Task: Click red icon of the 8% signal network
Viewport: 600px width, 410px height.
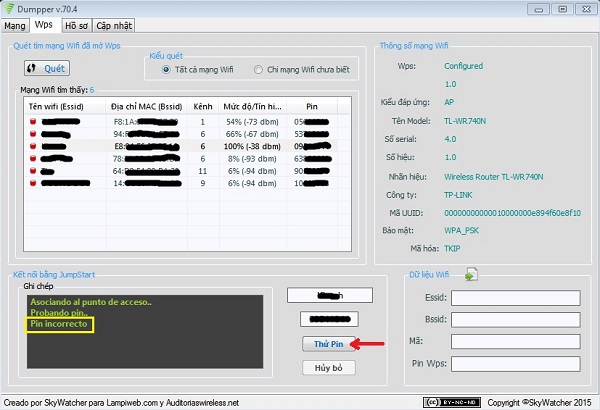Action: 34,158
